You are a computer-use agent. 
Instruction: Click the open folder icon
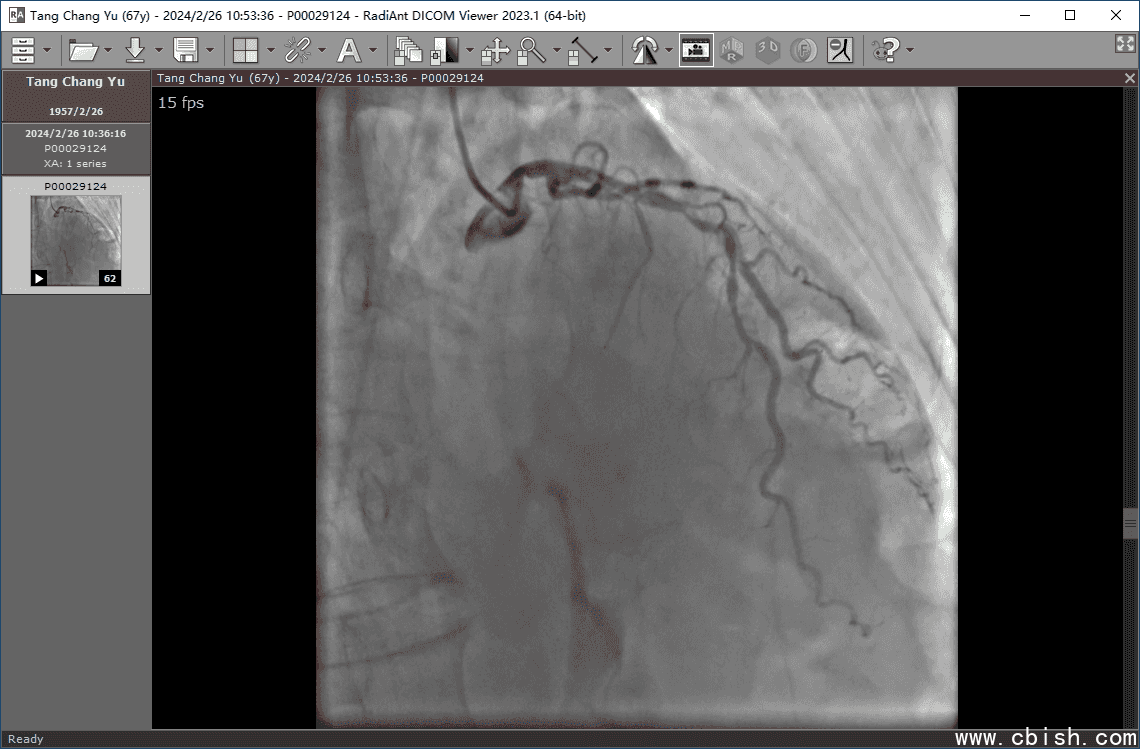coord(84,50)
